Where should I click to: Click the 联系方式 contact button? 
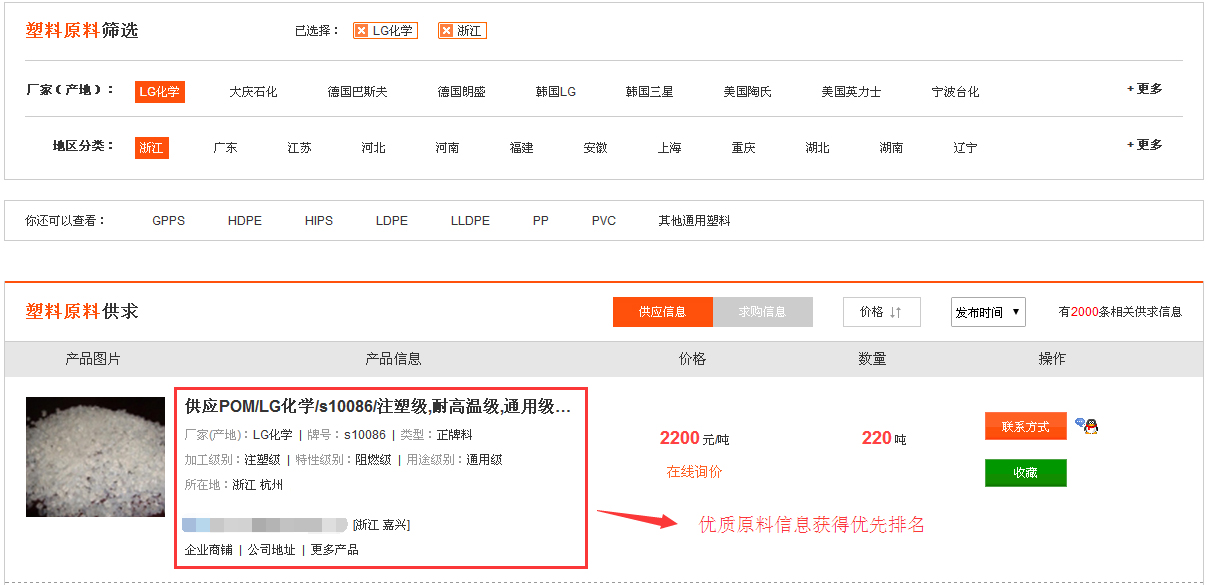(1026, 426)
